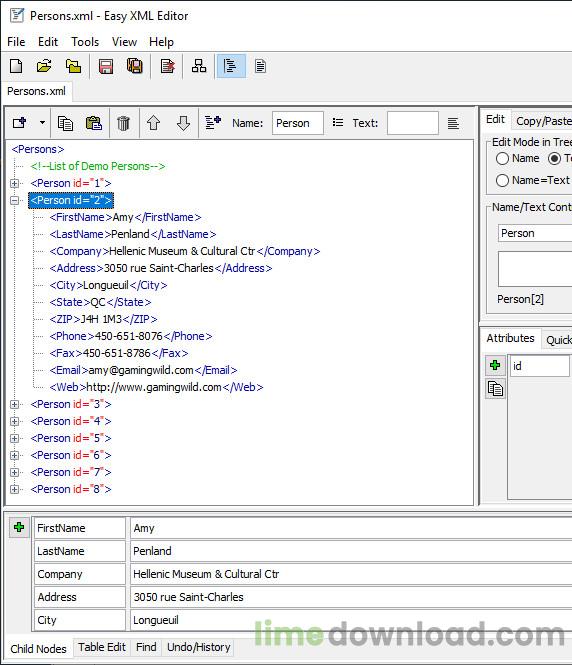Select the Persons.xml document tab
Screen dimensions: 572x665
point(36,91)
